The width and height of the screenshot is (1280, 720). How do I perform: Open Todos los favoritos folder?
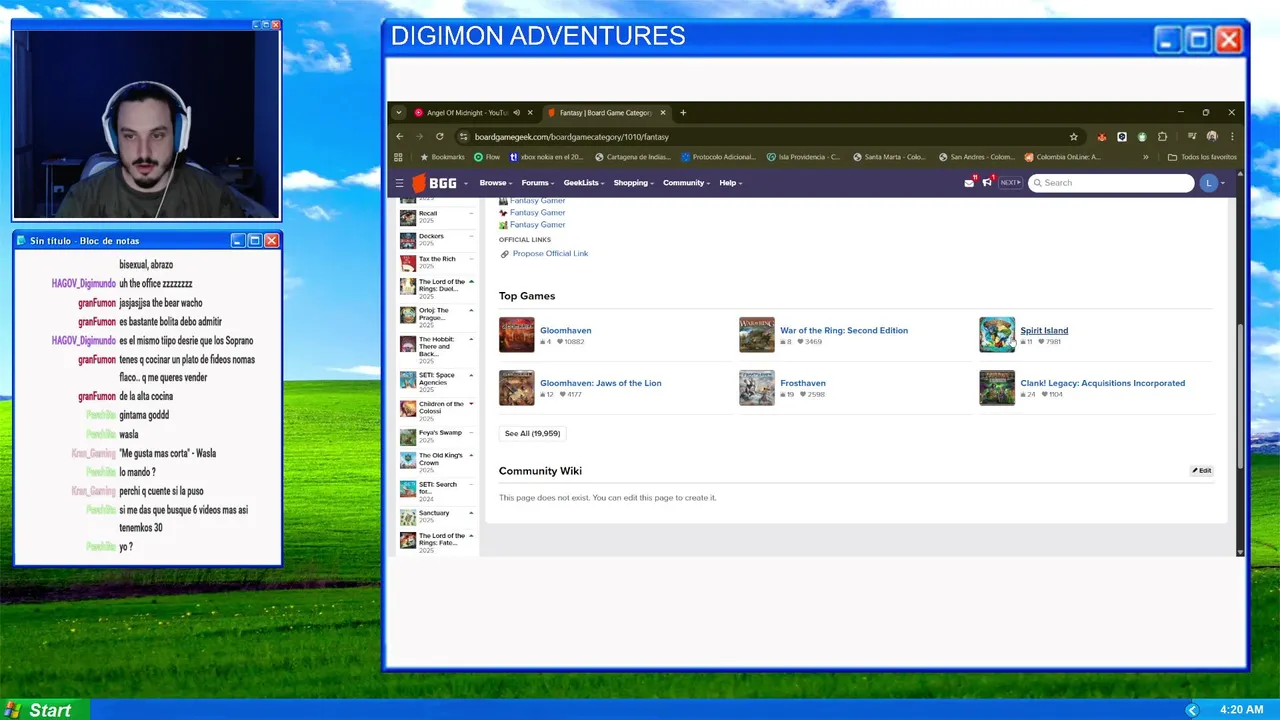1202,157
